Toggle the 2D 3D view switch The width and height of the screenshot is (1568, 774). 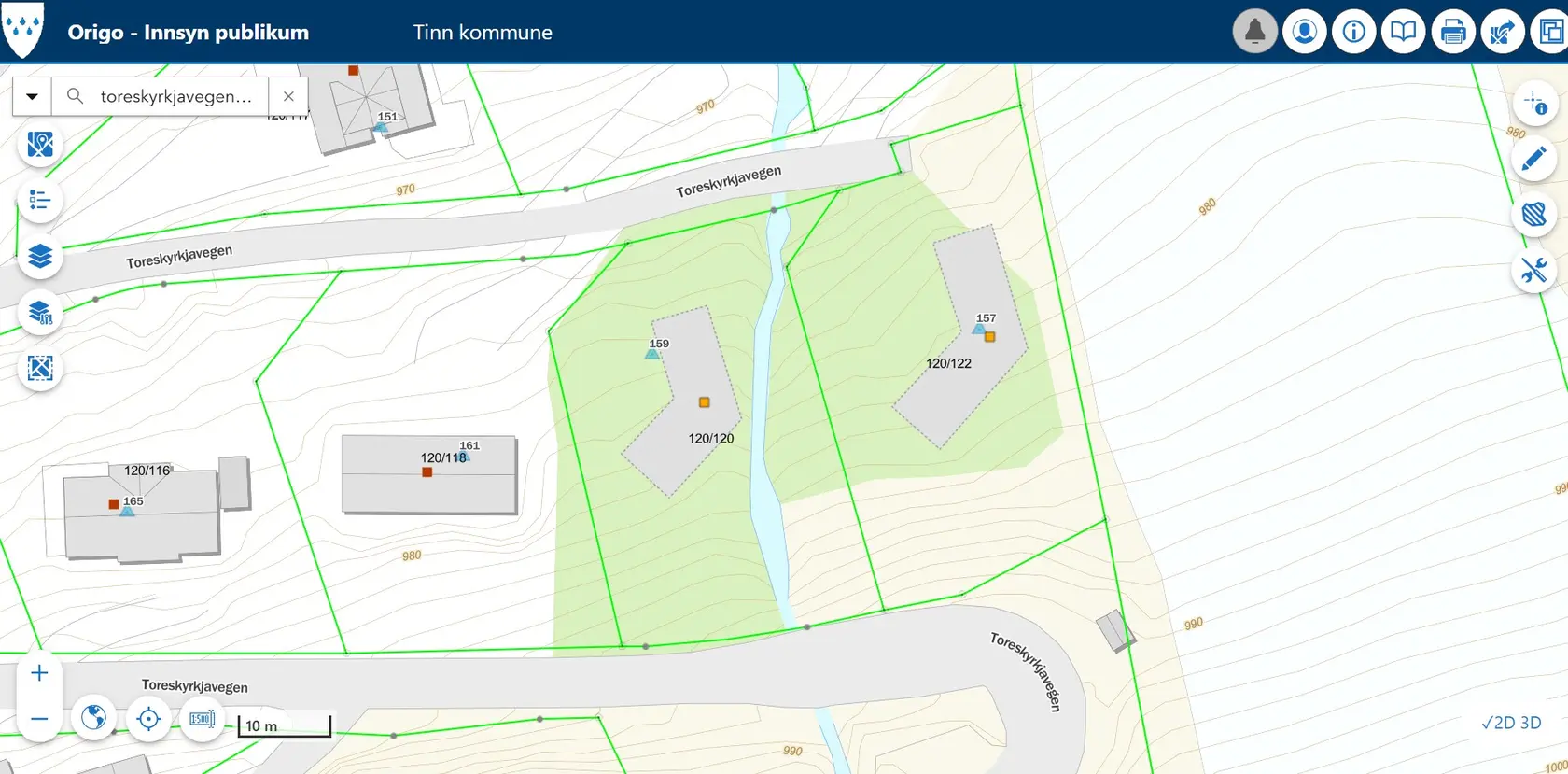click(x=1511, y=723)
